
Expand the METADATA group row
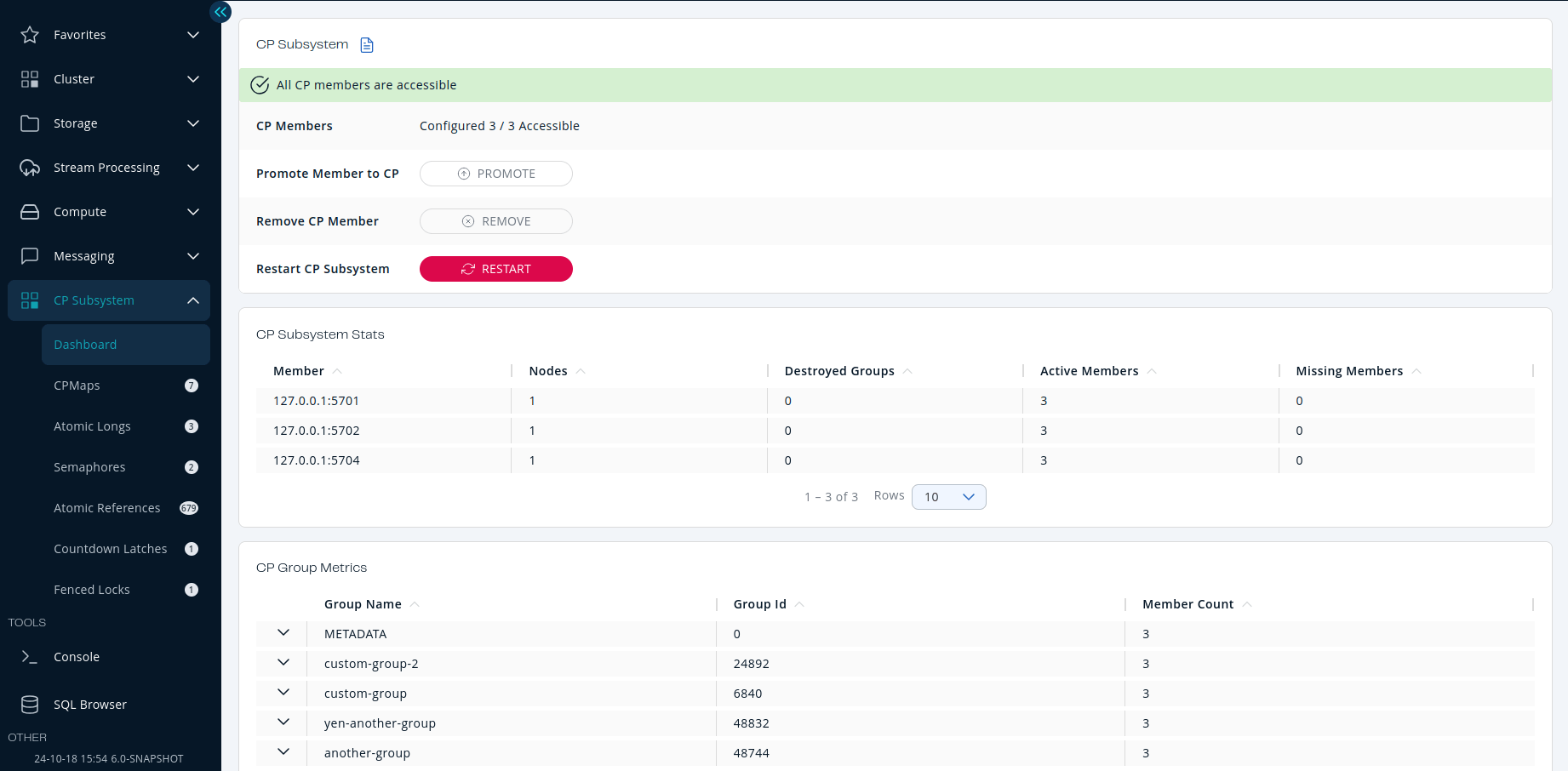pos(283,633)
